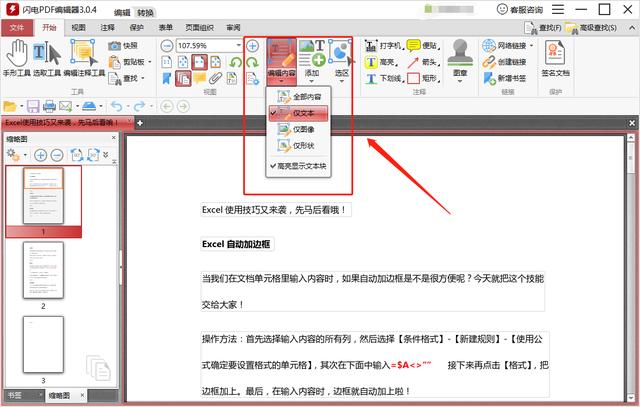Activate the Select tool (选取工具)
Viewport: 640px width, 407px height.
click(47, 58)
